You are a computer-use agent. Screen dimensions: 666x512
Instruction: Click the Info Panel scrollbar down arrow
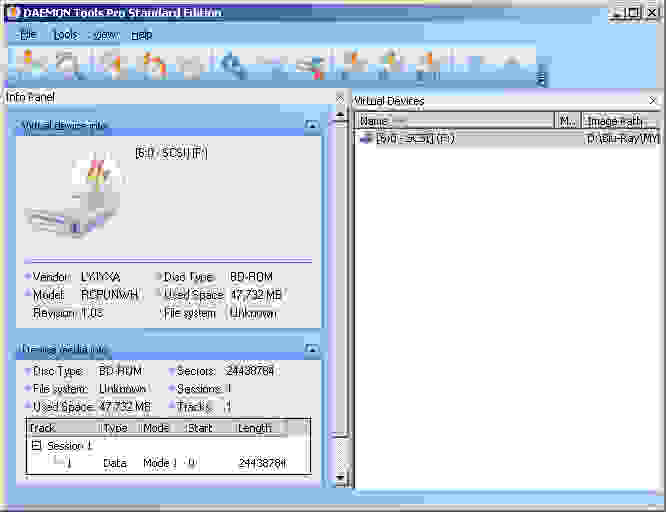pyautogui.click(x=340, y=479)
